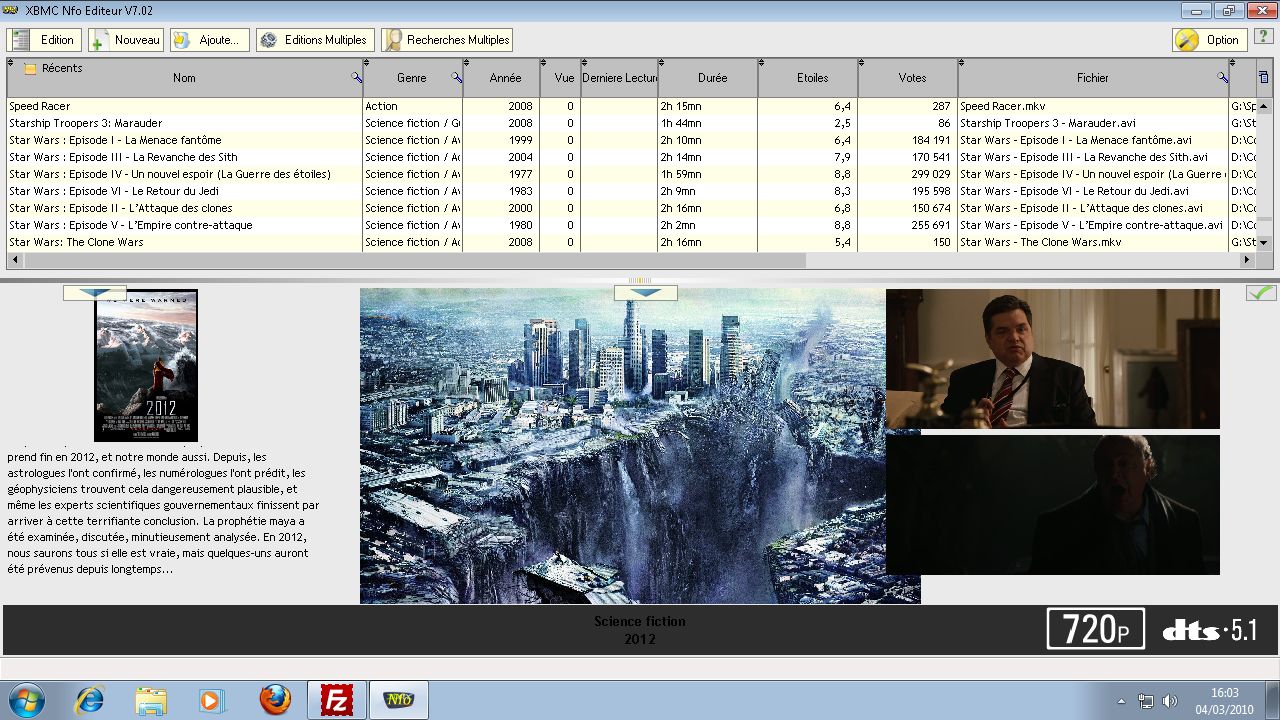
Task: Click the Nfo Editeur taskbar button
Action: point(399,700)
